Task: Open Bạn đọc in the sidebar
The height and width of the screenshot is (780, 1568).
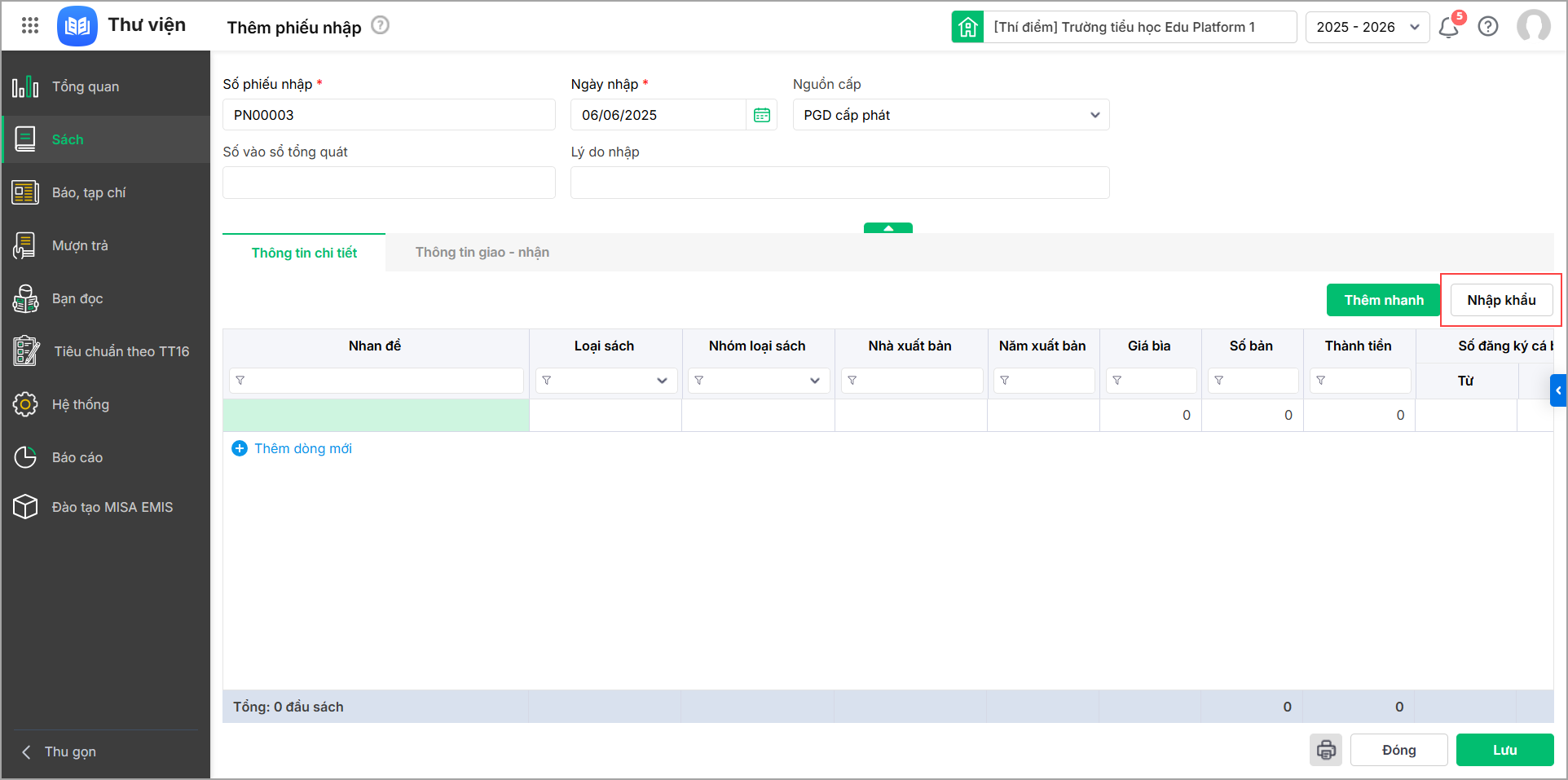Action: [x=106, y=298]
